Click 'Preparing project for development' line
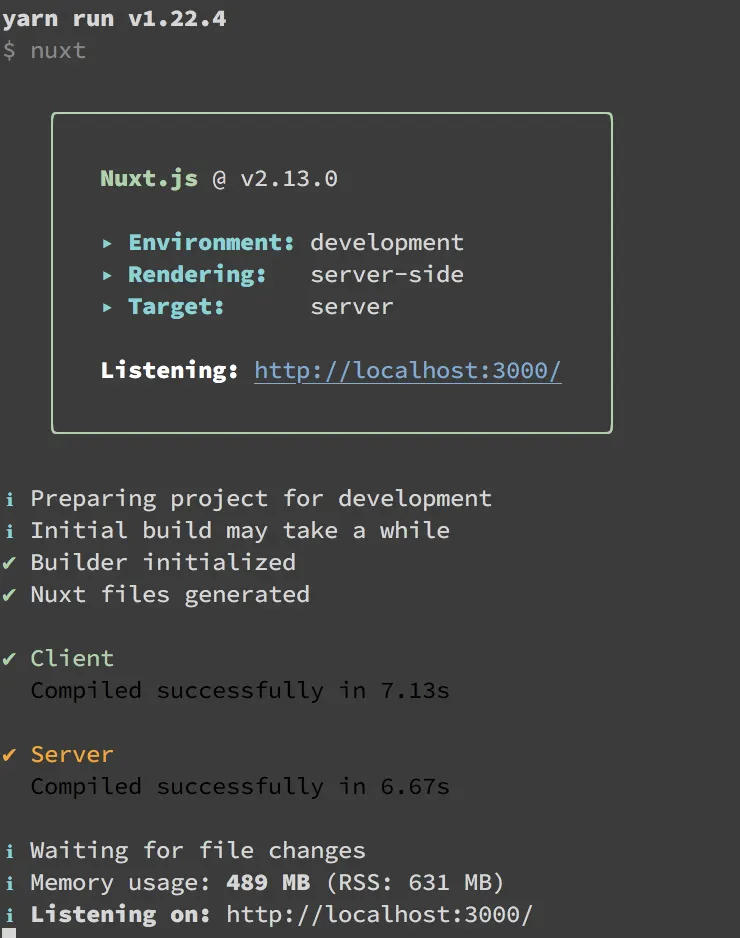This screenshot has height=938, width=740. pos(261,498)
